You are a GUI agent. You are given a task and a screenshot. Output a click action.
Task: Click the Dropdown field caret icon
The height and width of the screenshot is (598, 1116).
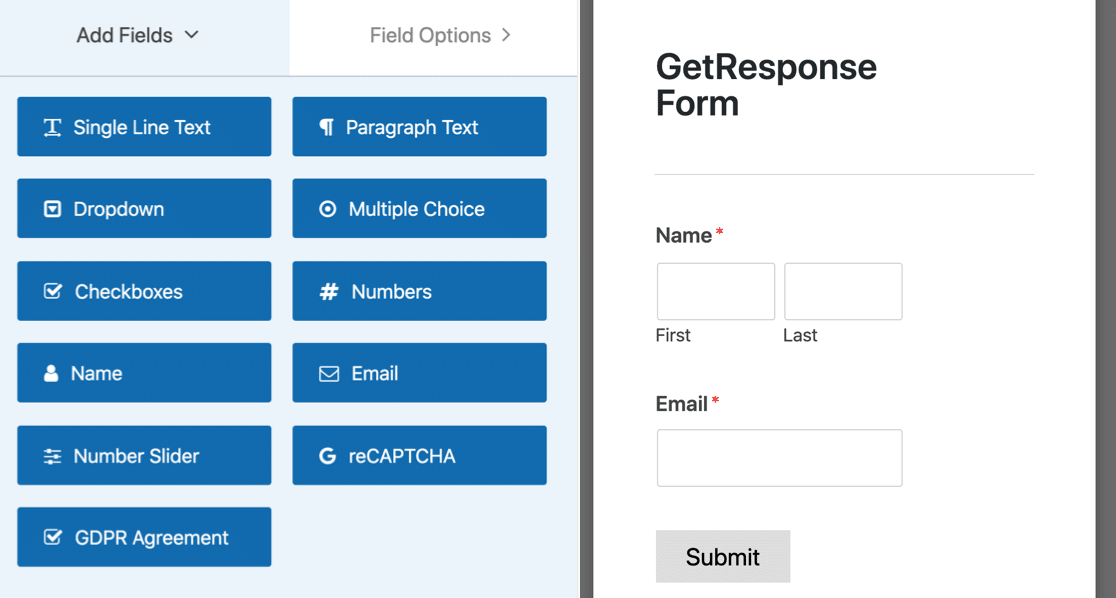52,210
